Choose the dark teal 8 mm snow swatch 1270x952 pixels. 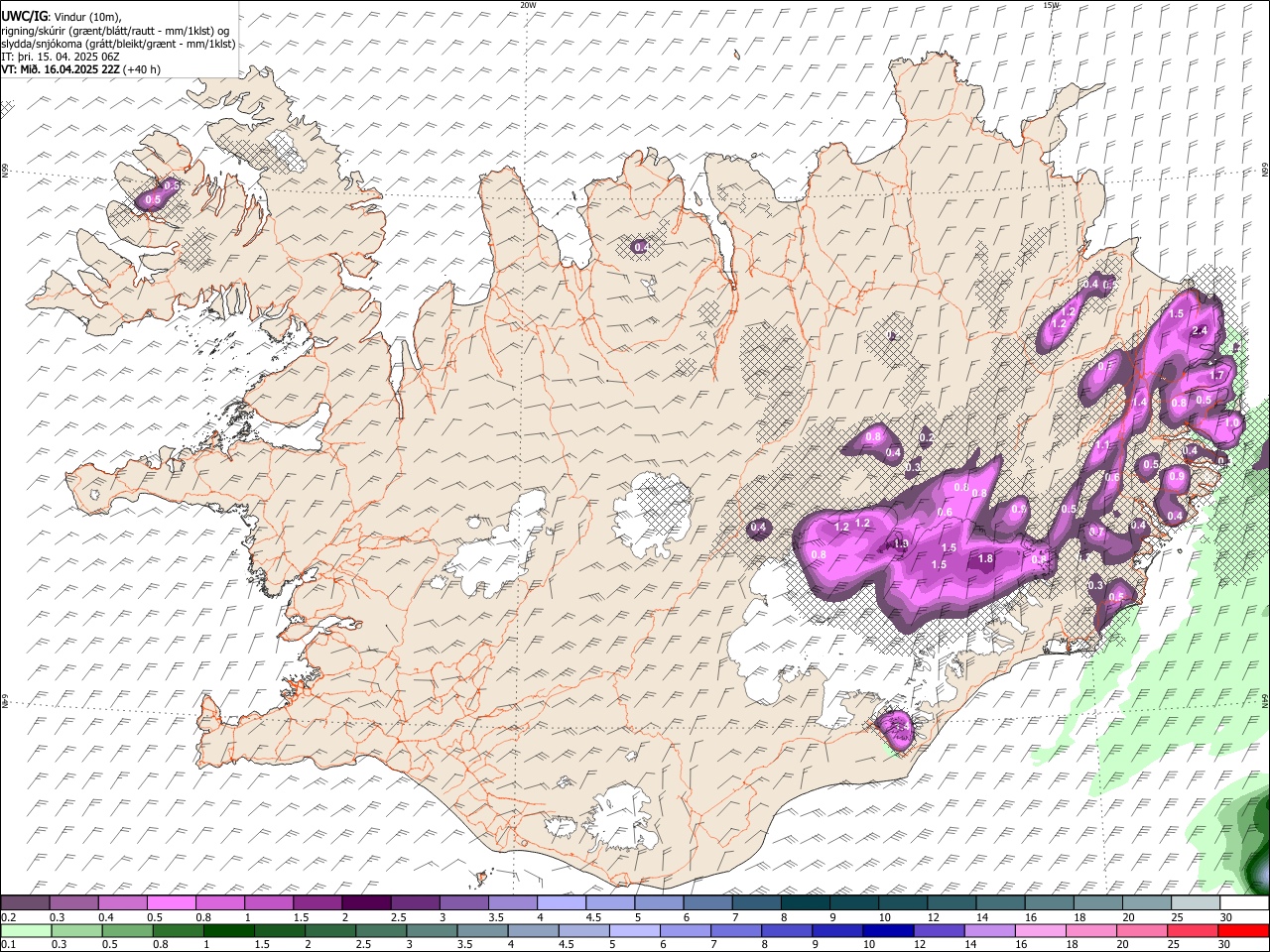806,903
